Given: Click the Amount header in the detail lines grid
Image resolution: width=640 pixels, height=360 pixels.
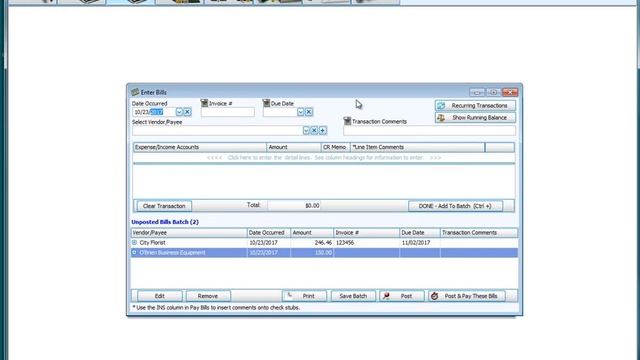Looking at the screenshot, I should (x=294, y=147).
